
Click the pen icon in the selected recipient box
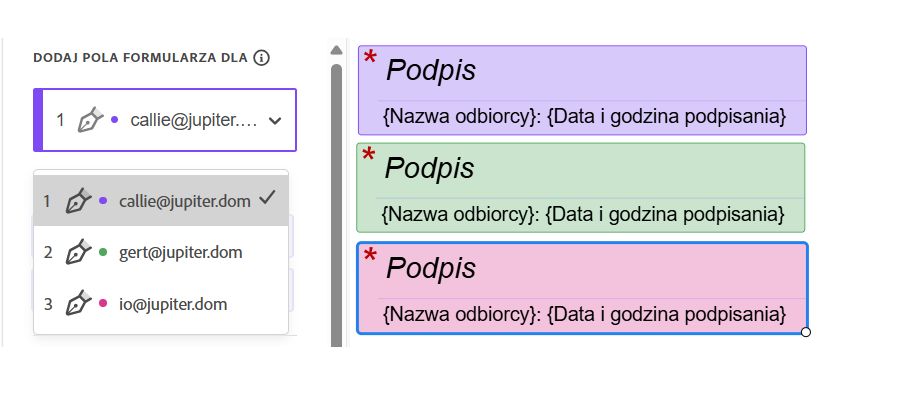click(x=91, y=120)
